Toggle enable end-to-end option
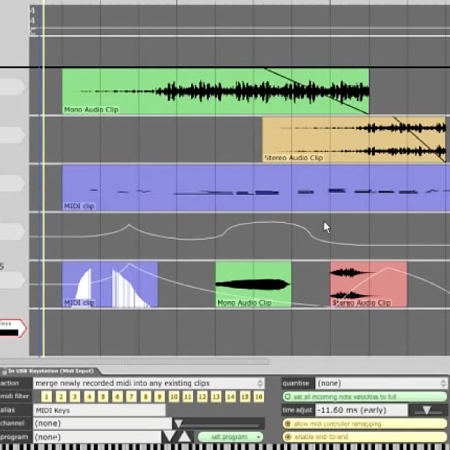The width and height of the screenshot is (450, 450). coord(365,437)
